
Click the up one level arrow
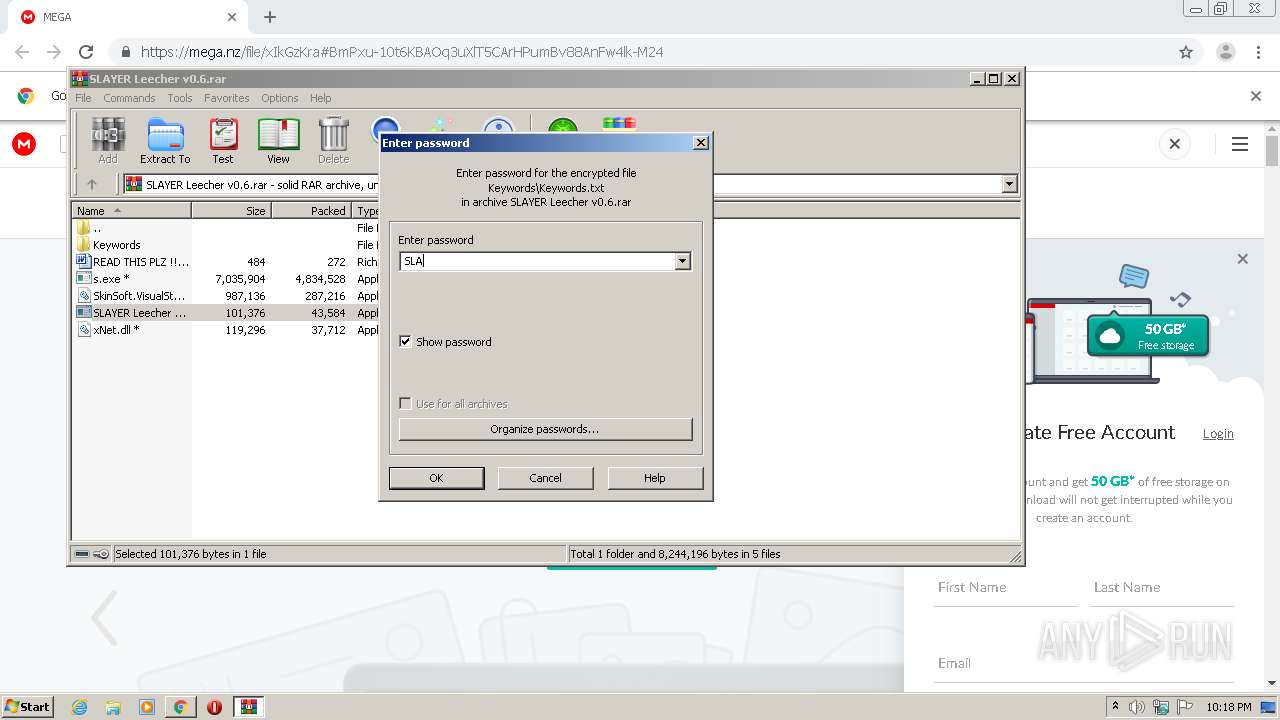click(92, 184)
